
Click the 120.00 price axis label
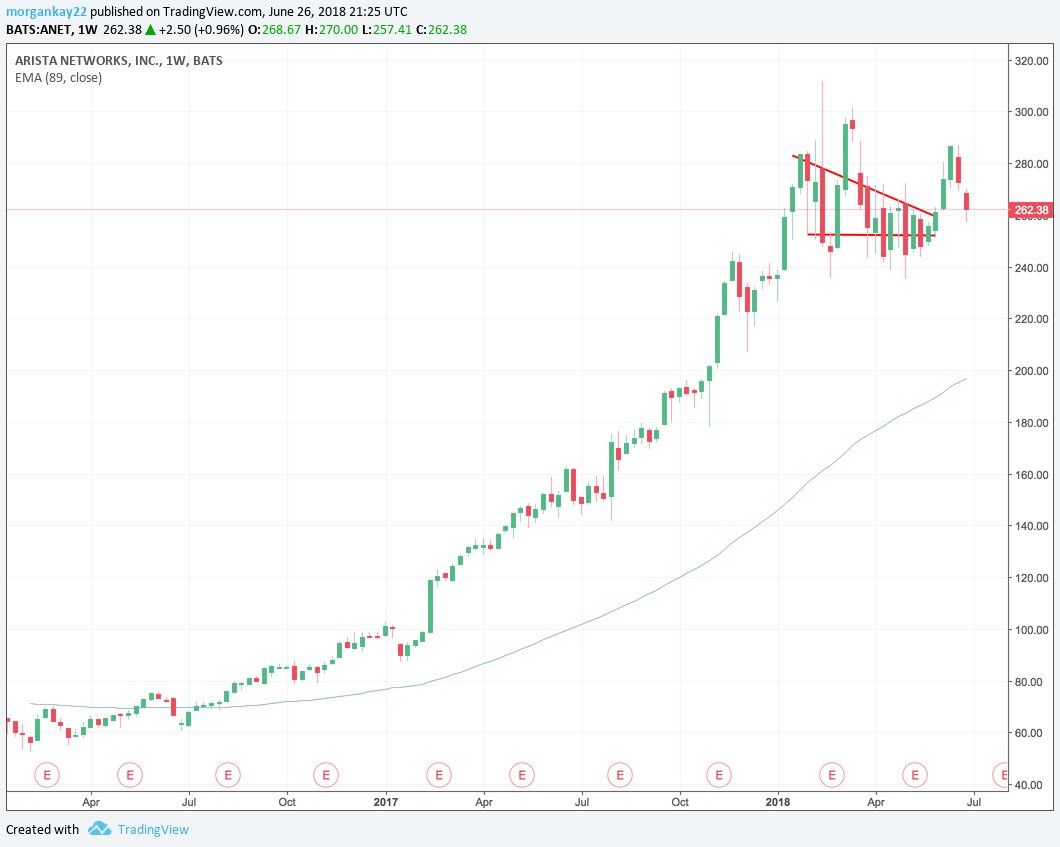click(x=1032, y=578)
